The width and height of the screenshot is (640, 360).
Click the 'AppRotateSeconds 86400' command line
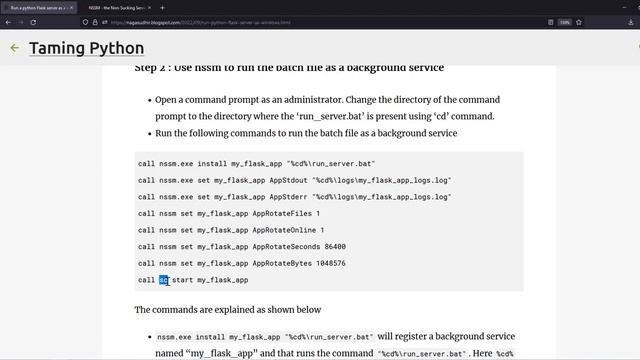[242, 247]
